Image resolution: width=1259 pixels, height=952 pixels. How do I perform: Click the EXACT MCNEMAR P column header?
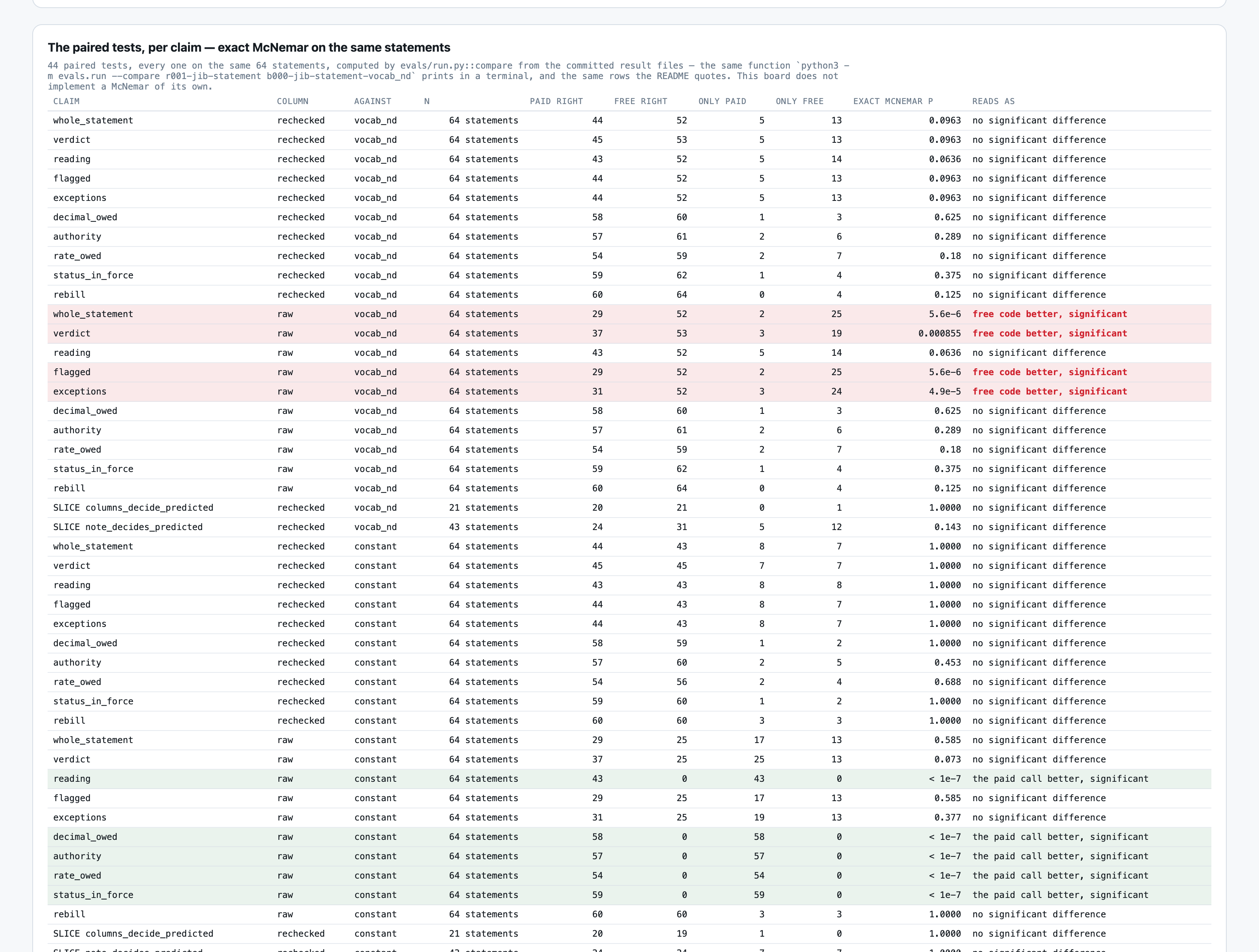click(893, 101)
